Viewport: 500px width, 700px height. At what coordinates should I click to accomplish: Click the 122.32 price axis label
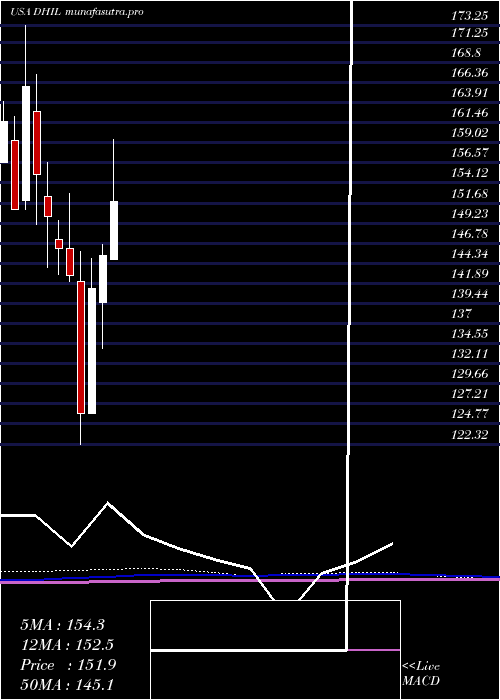(x=470, y=434)
